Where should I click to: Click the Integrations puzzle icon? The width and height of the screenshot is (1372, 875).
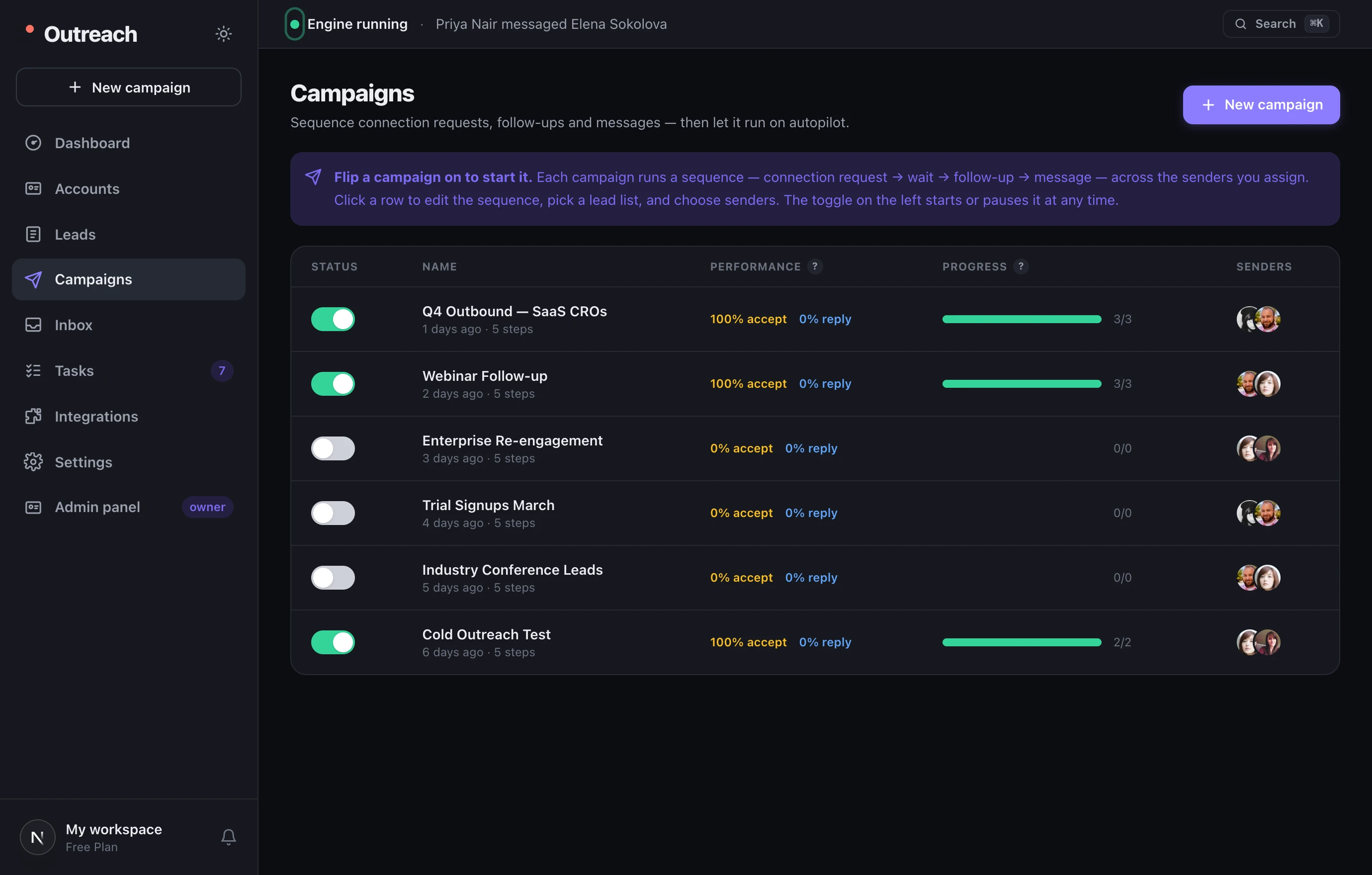33,417
